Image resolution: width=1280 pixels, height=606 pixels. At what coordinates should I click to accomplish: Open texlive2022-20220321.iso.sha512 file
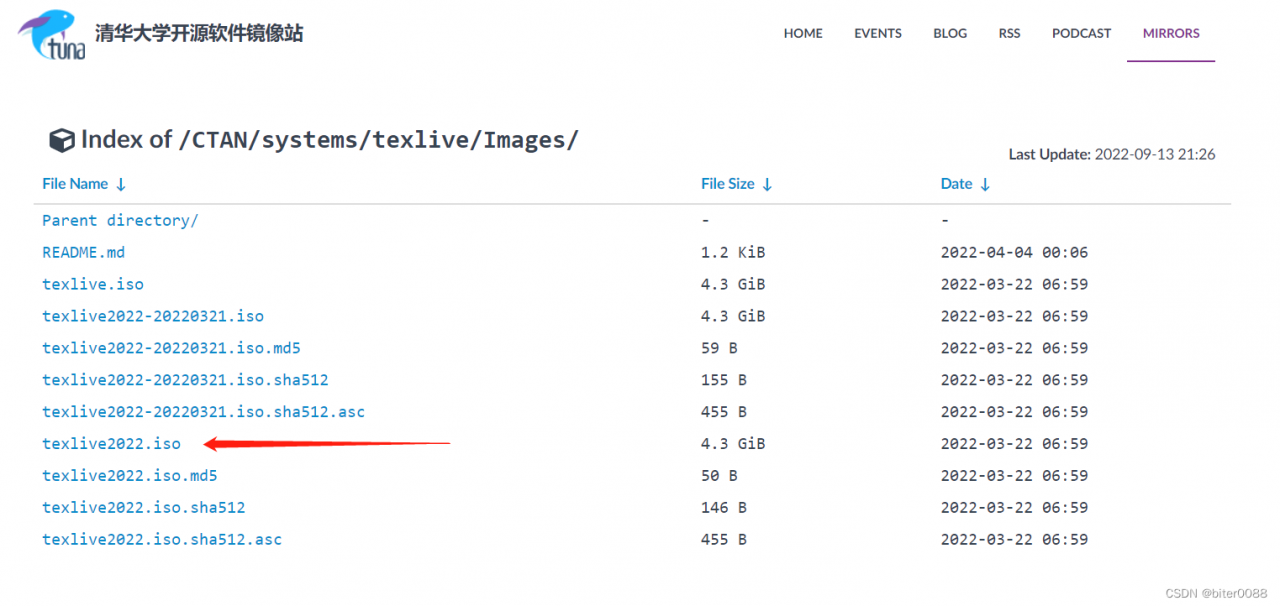185,381
